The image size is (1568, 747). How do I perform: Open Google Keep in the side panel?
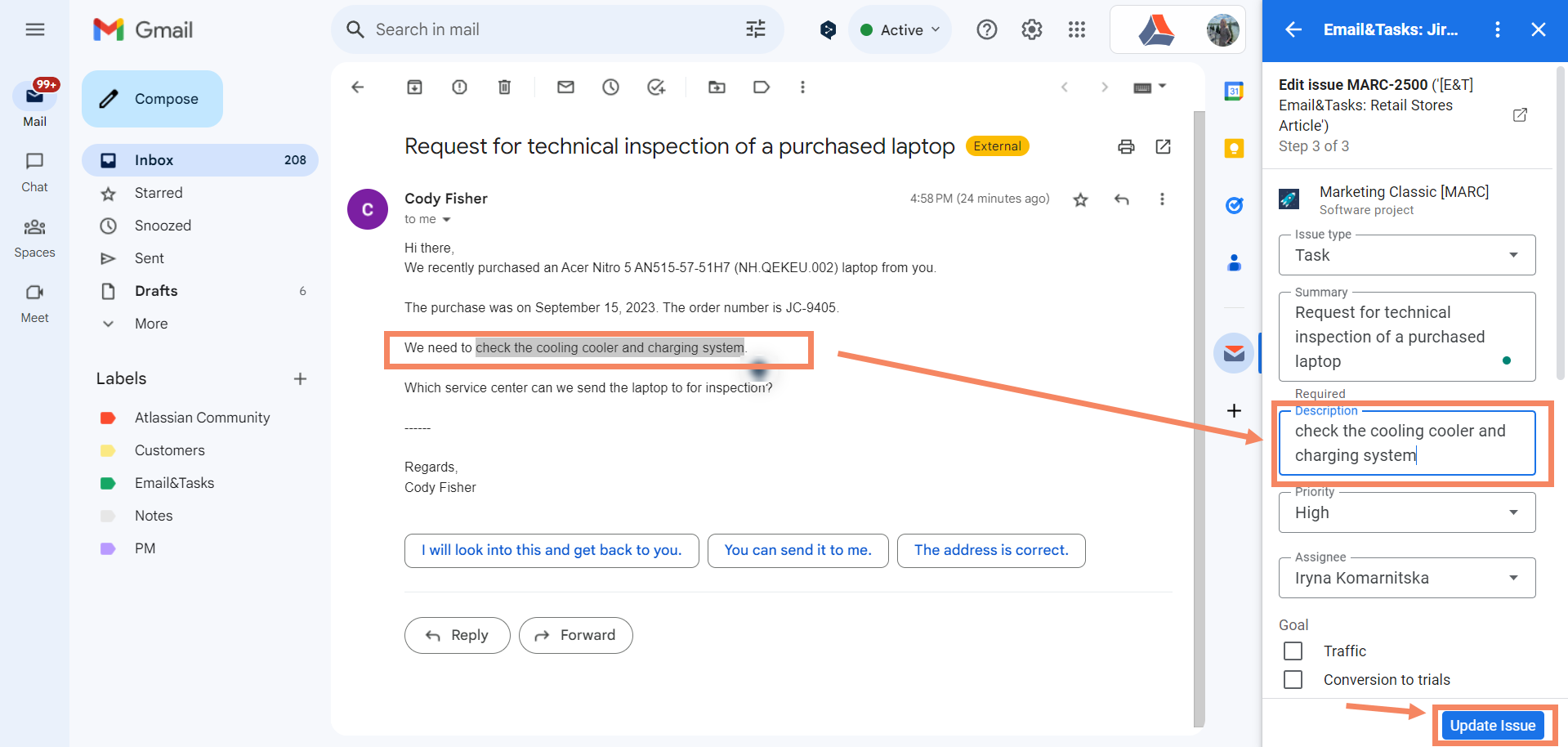pos(1234,148)
